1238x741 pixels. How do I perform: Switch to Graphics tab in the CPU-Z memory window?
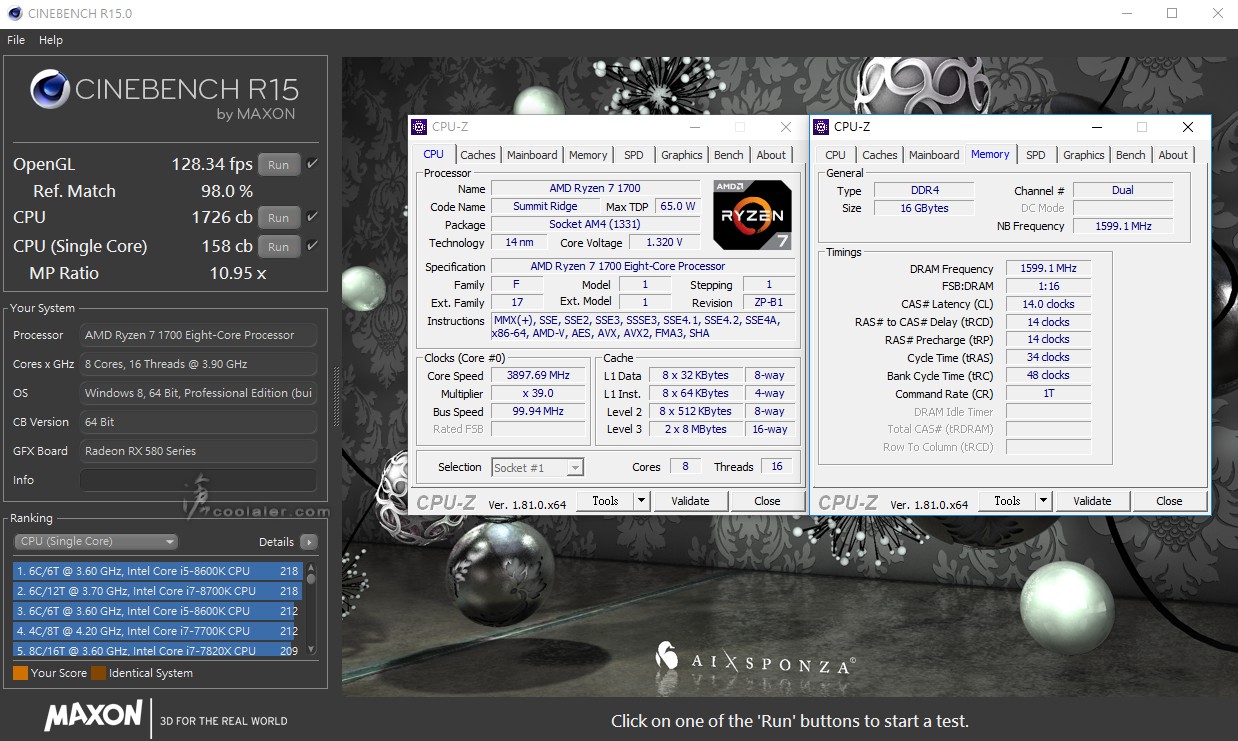1084,155
